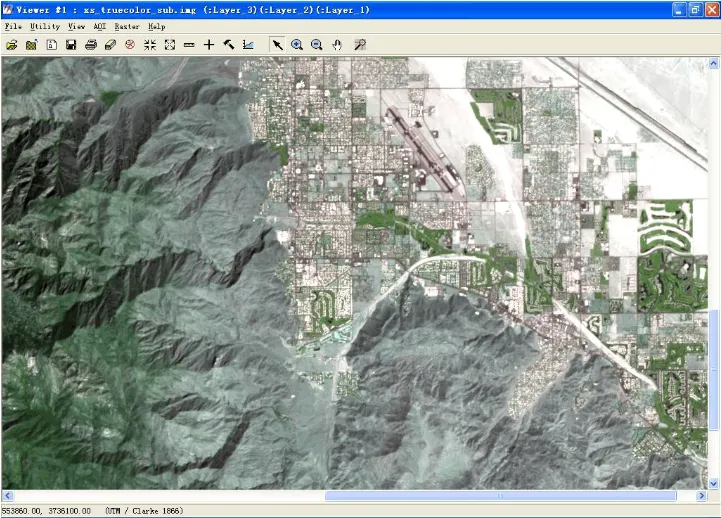This screenshot has height=518, width=721.
Task: Open the Help menu
Action: point(157,26)
